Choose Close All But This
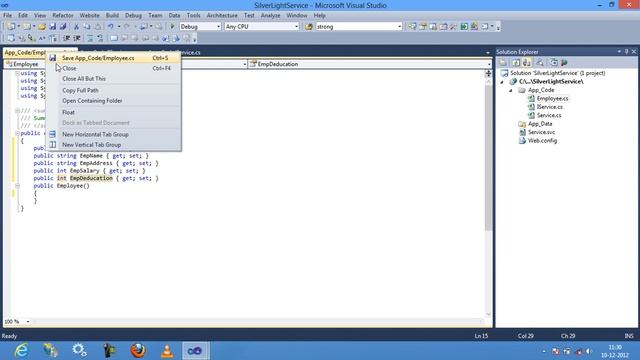Image resolution: width=640 pixels, height=360 pixels. coord(113,79)
